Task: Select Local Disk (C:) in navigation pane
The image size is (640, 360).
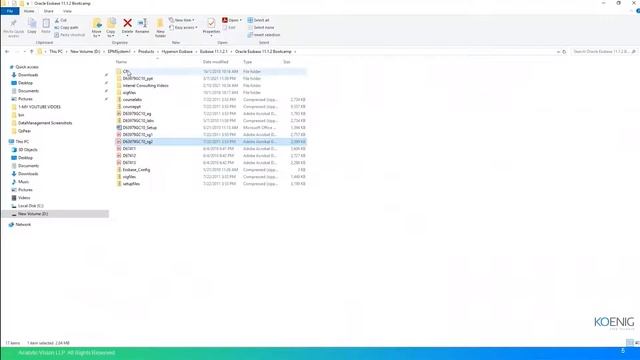Action: (x=27, y=206)
